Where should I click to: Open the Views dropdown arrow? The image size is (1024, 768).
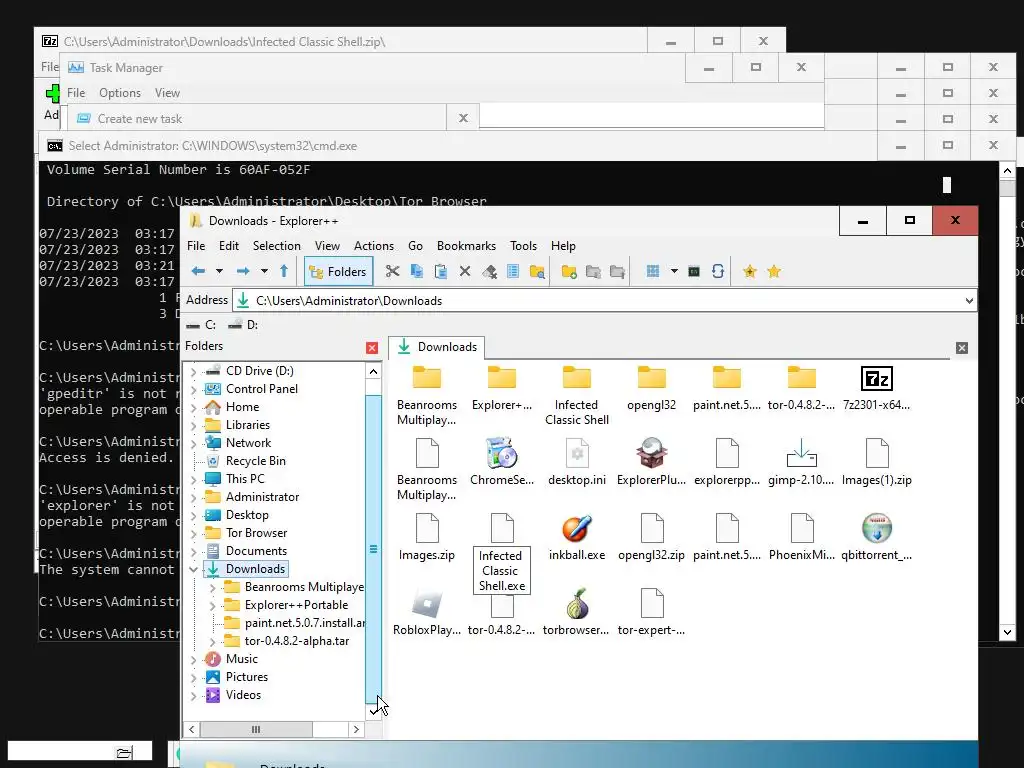pyautogui.click(x=674, y=271)
